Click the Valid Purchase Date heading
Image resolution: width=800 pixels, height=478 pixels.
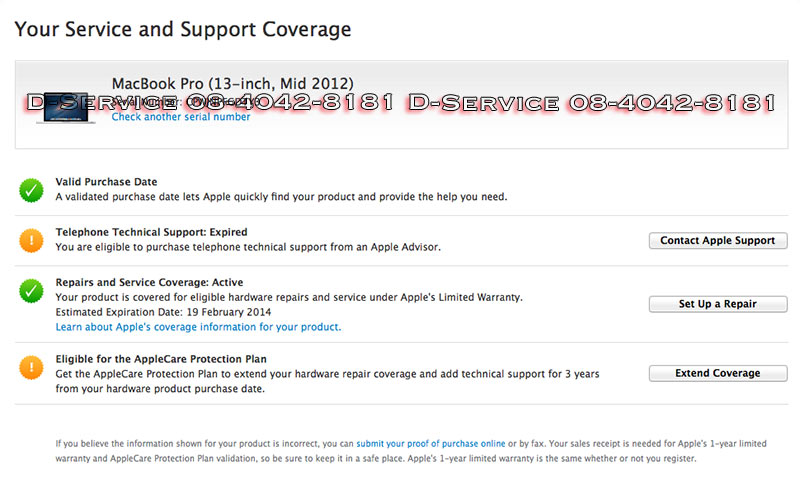tap(106, 182)
